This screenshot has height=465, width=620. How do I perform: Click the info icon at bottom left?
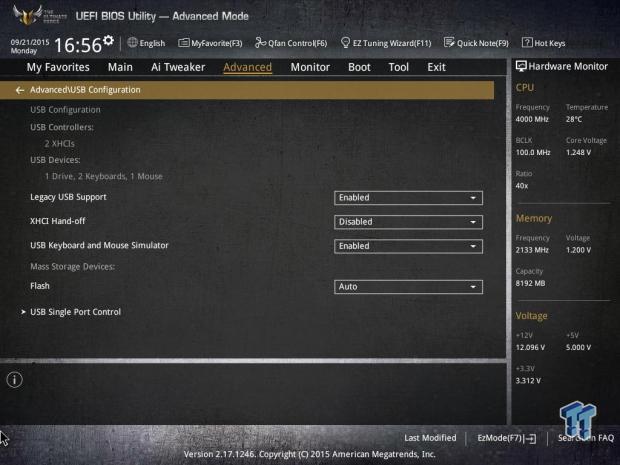(x=14, y=379)
